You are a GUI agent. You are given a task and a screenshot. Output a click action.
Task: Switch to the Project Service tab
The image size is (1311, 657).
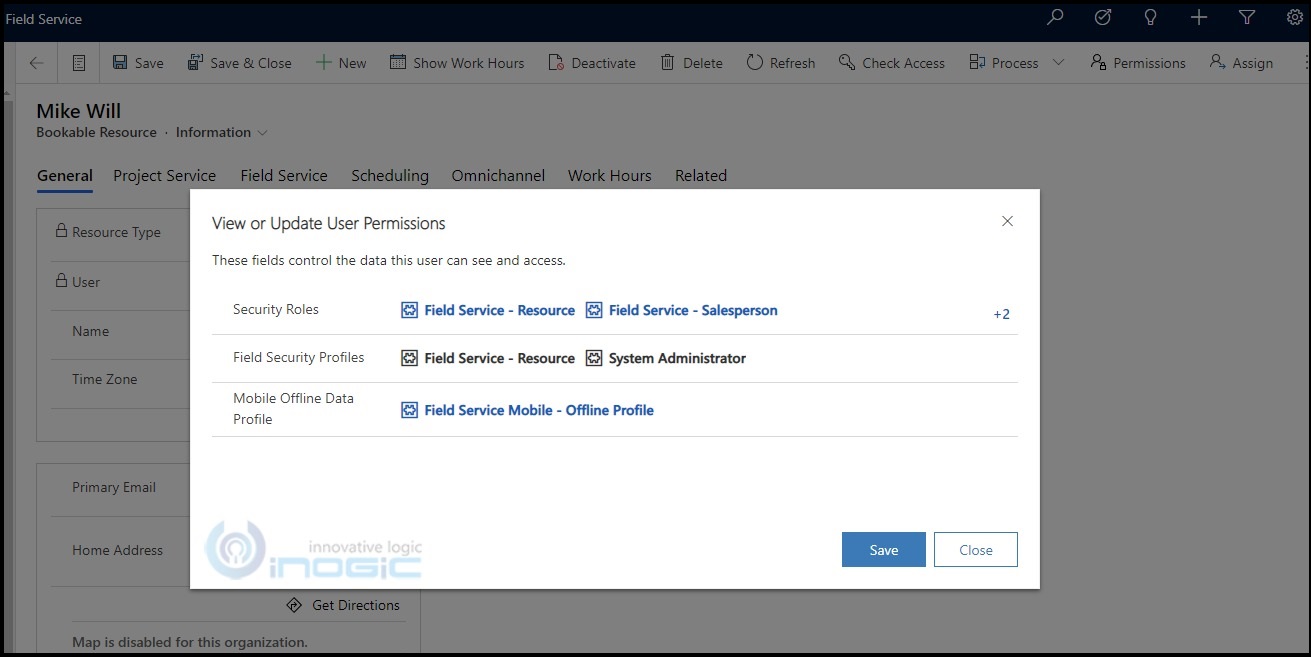point(164,175)
